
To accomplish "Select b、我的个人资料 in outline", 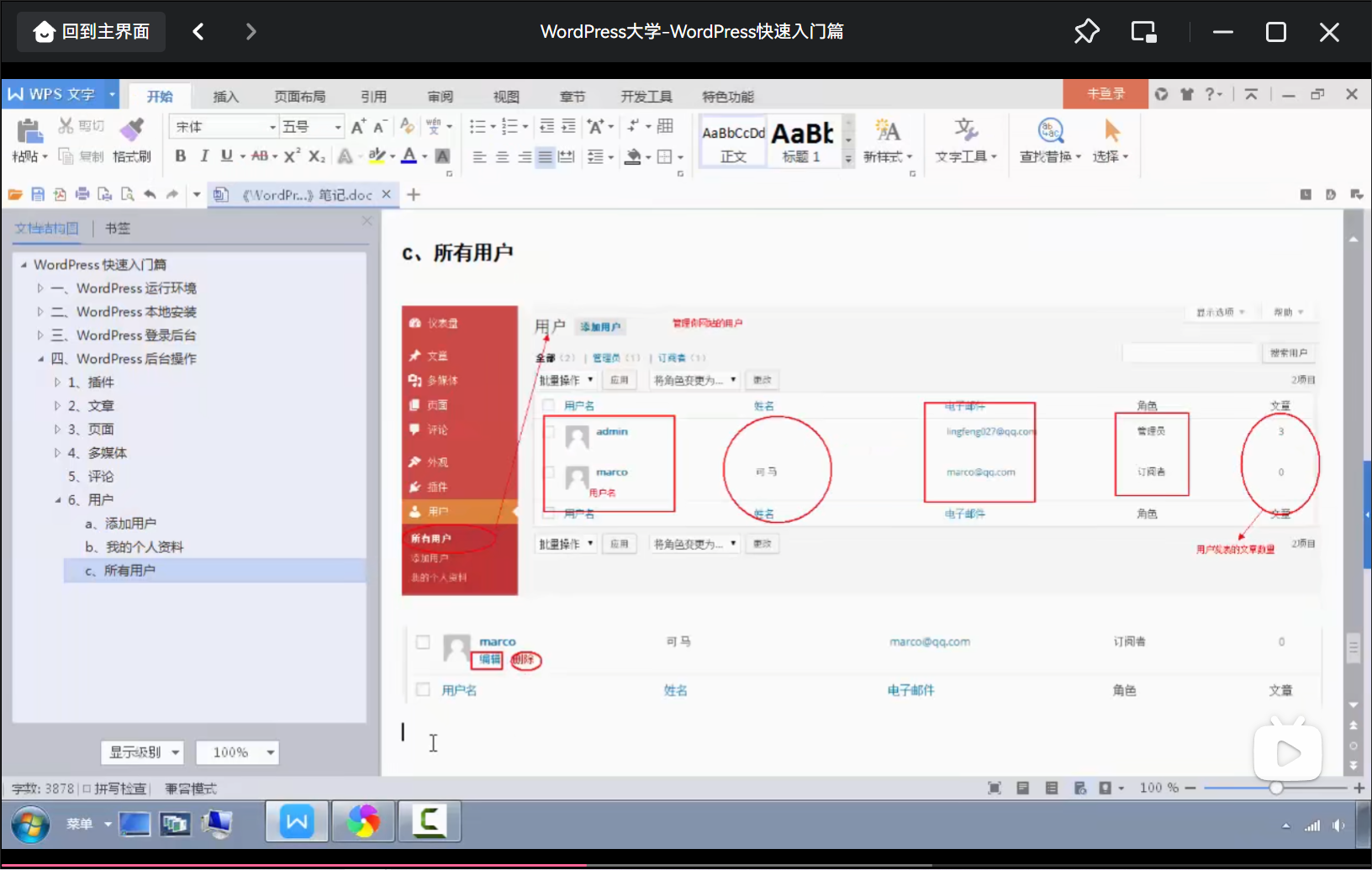I will [x=135, y=547].
